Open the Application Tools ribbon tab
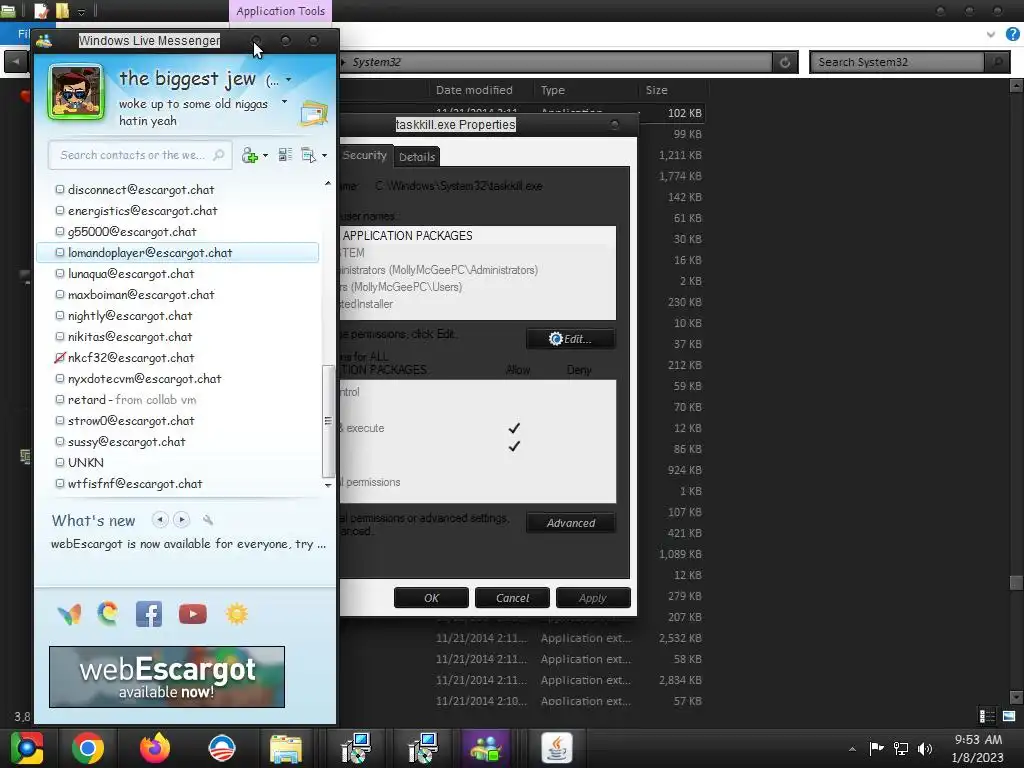This screenshot has width=1024, height=768. coord(280,11)
